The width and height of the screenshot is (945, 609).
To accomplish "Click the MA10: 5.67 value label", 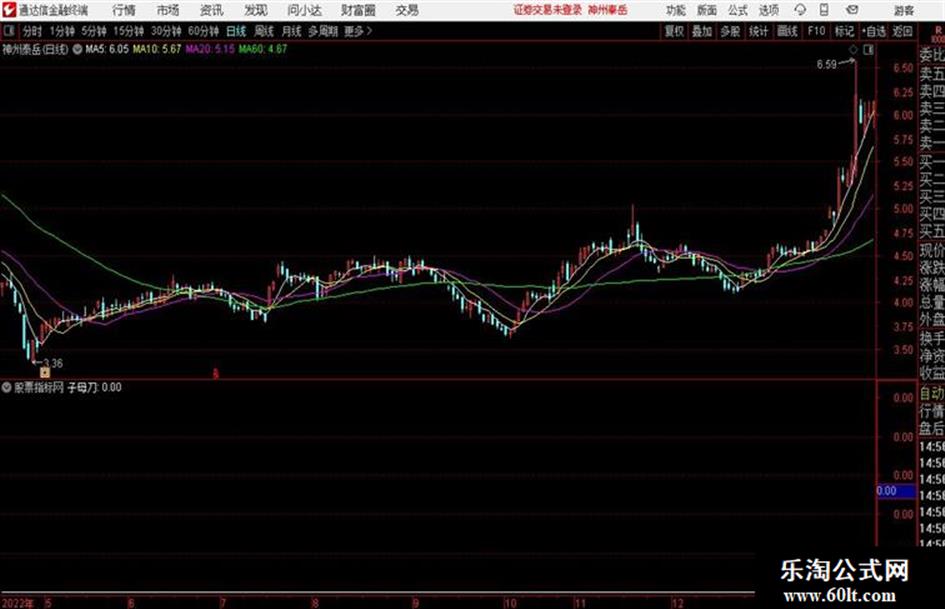I will [157, 49].
